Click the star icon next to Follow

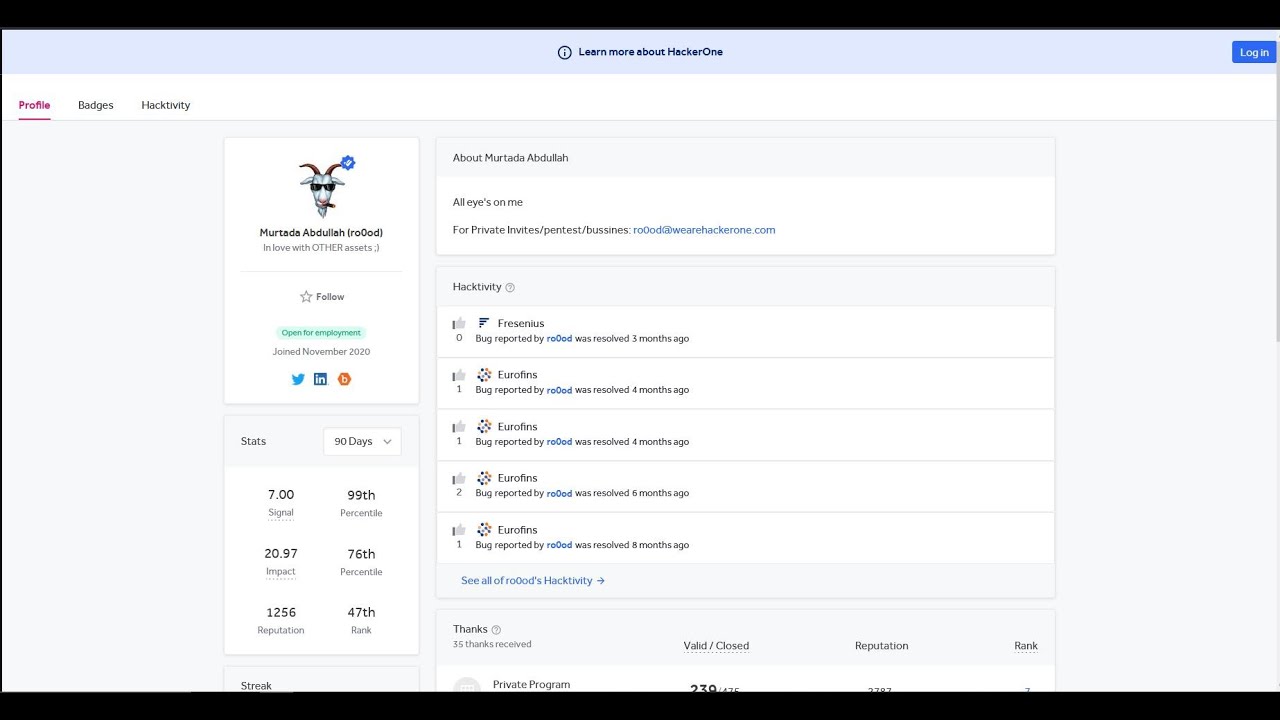[x=306, y=297]
